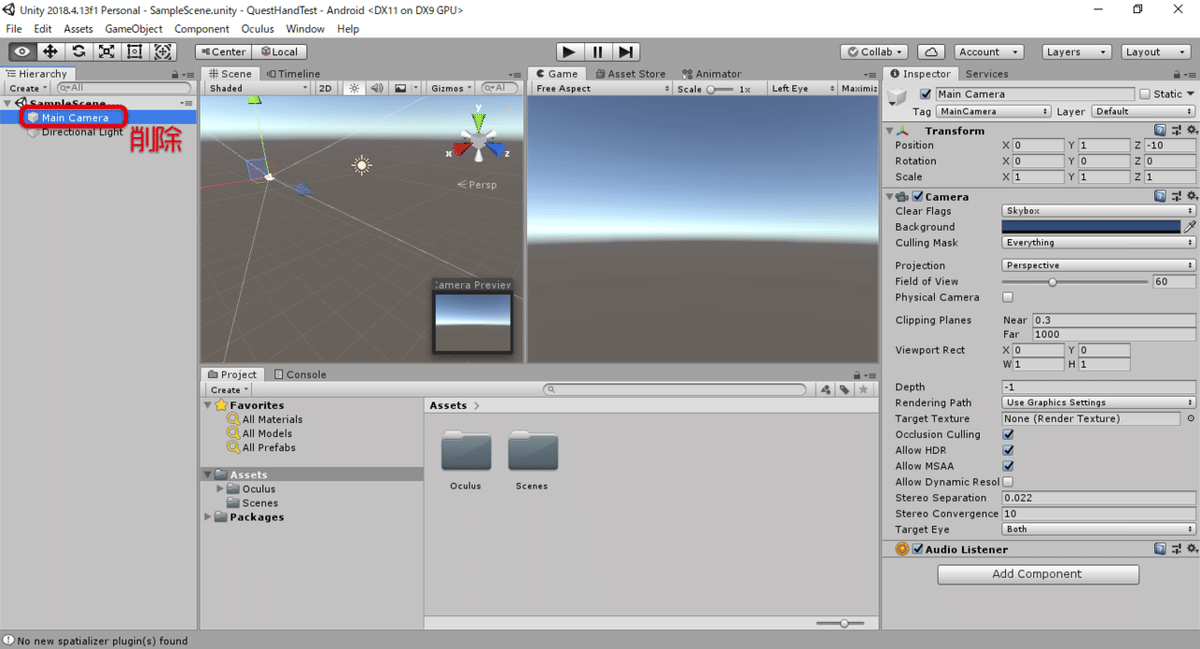This screenshot has width=1200, height=649.
Task: Select the Rotate tool
Action: coord(78,51)
